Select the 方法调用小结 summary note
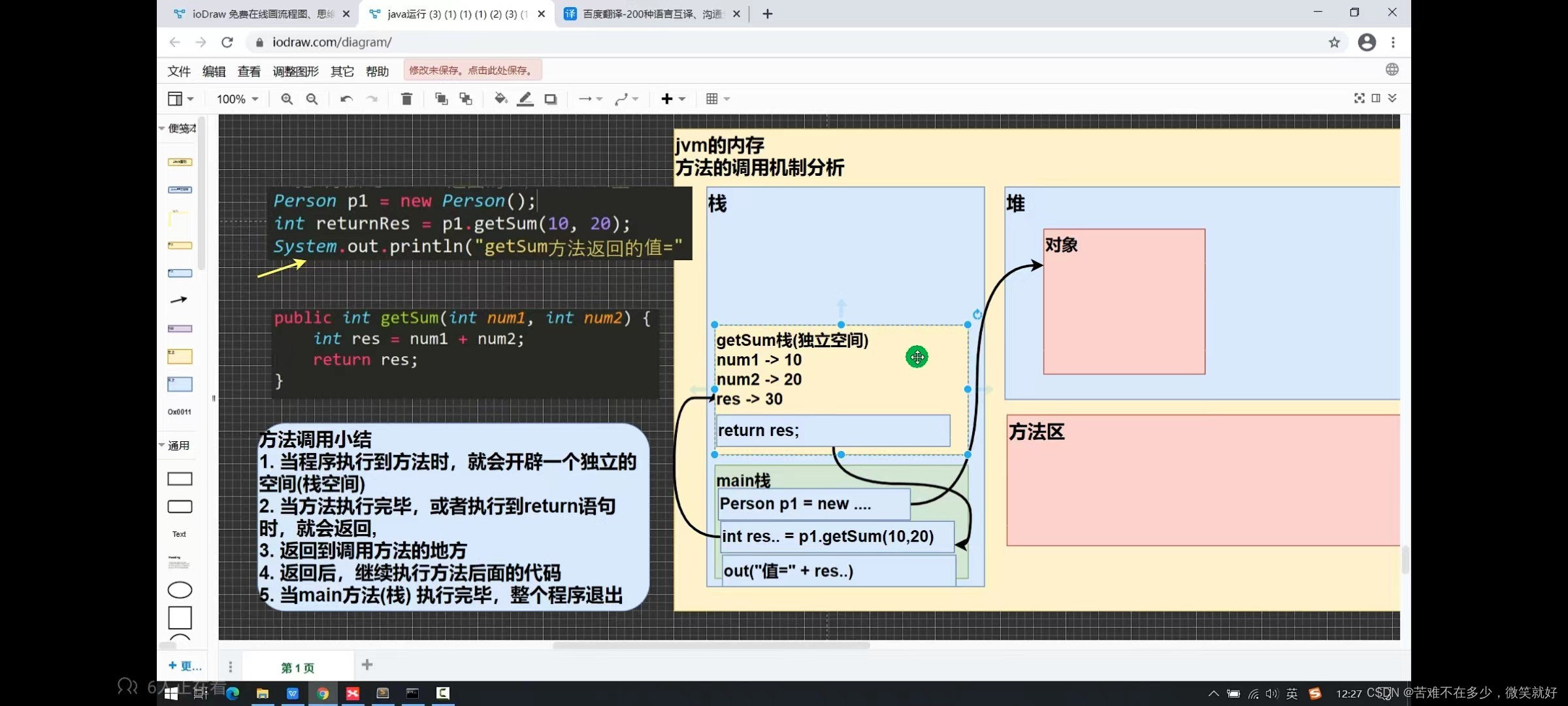This screenshot has width=1568, height=706. pyautogui.click(x=452, y=516)
